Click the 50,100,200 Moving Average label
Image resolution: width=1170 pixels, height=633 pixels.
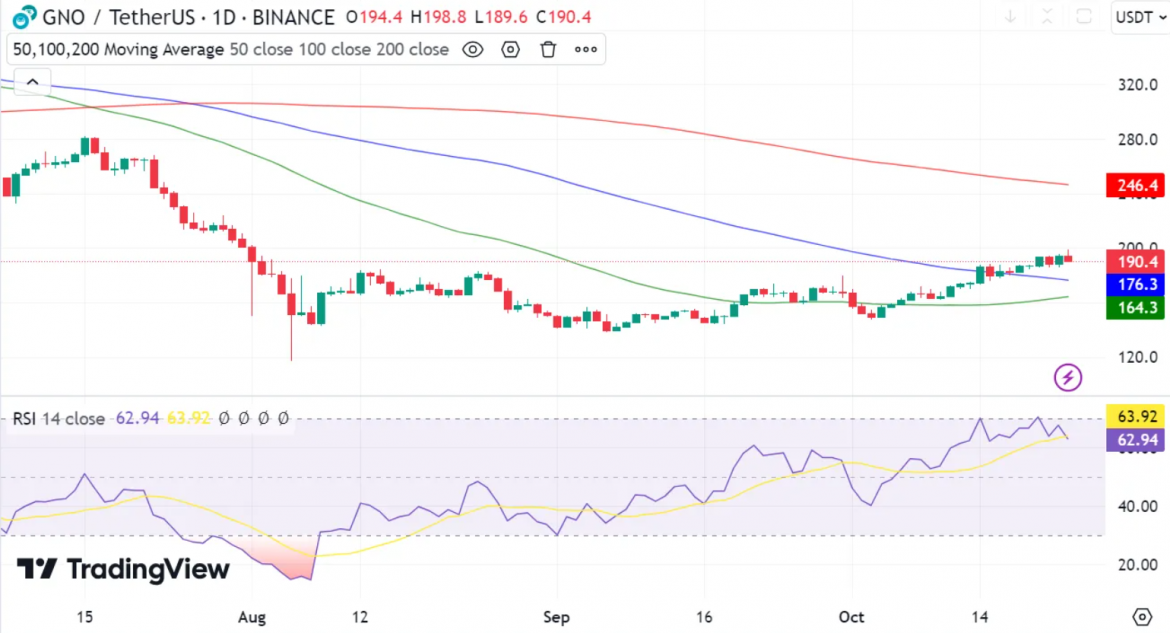[118, 49]
